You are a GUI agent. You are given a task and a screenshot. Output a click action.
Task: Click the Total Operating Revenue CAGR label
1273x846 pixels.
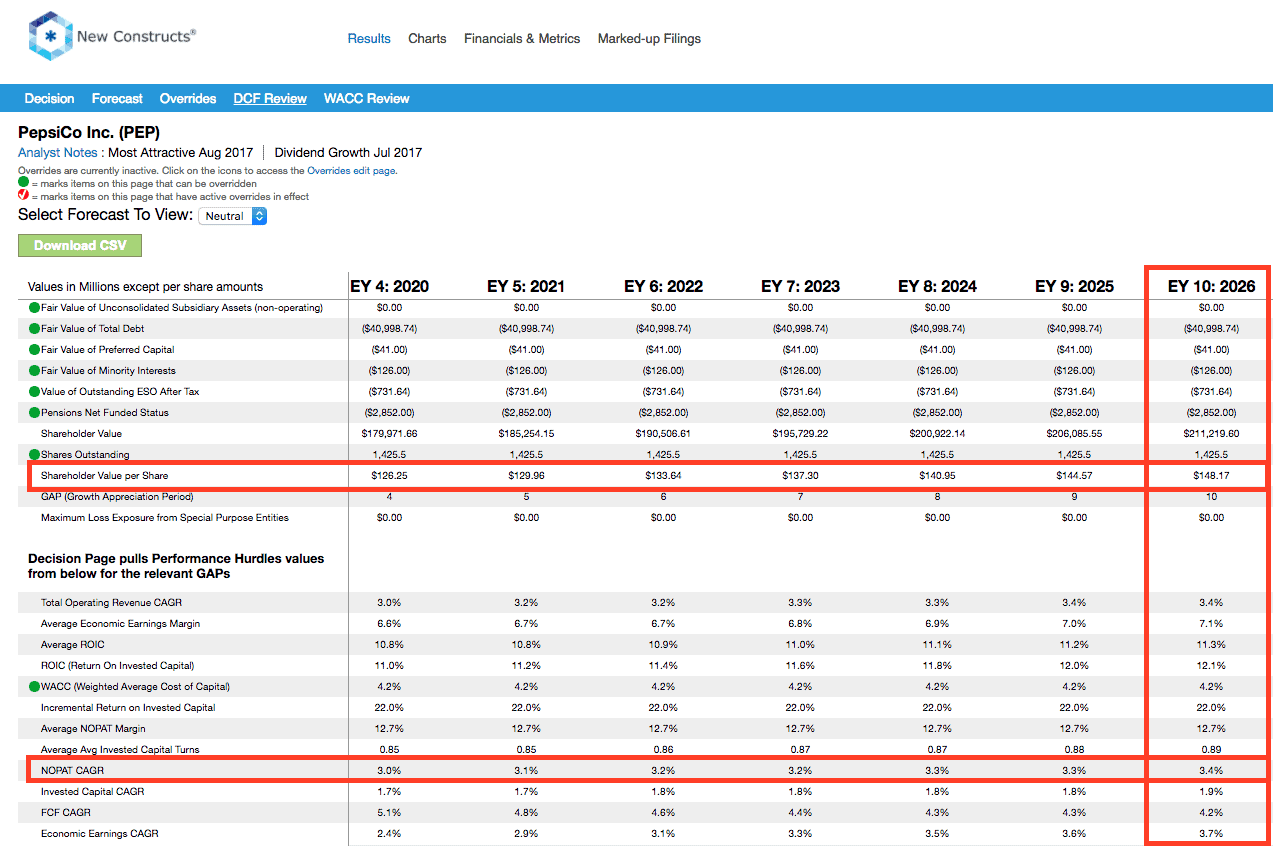coord(111,602)
